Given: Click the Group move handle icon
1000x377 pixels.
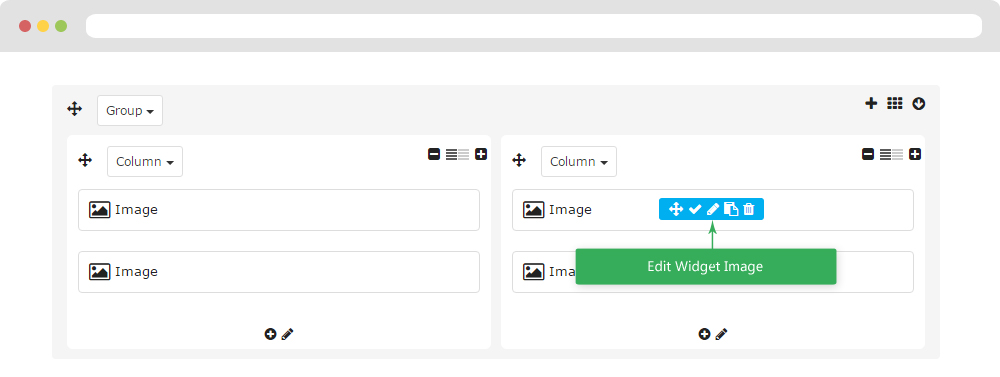Looking at the screenshot, I should pos(75,109).
